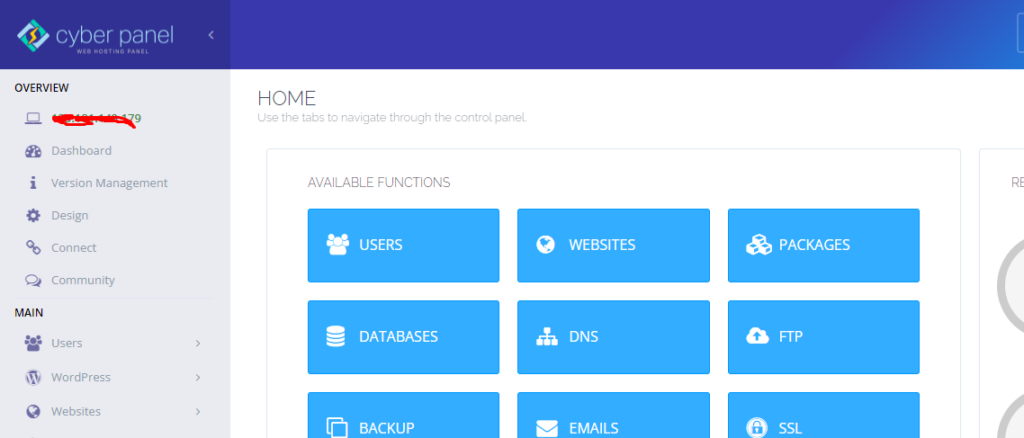Open Version Management in sidebar
This screenshot has height=438, width=1024.
coord(109,183)
